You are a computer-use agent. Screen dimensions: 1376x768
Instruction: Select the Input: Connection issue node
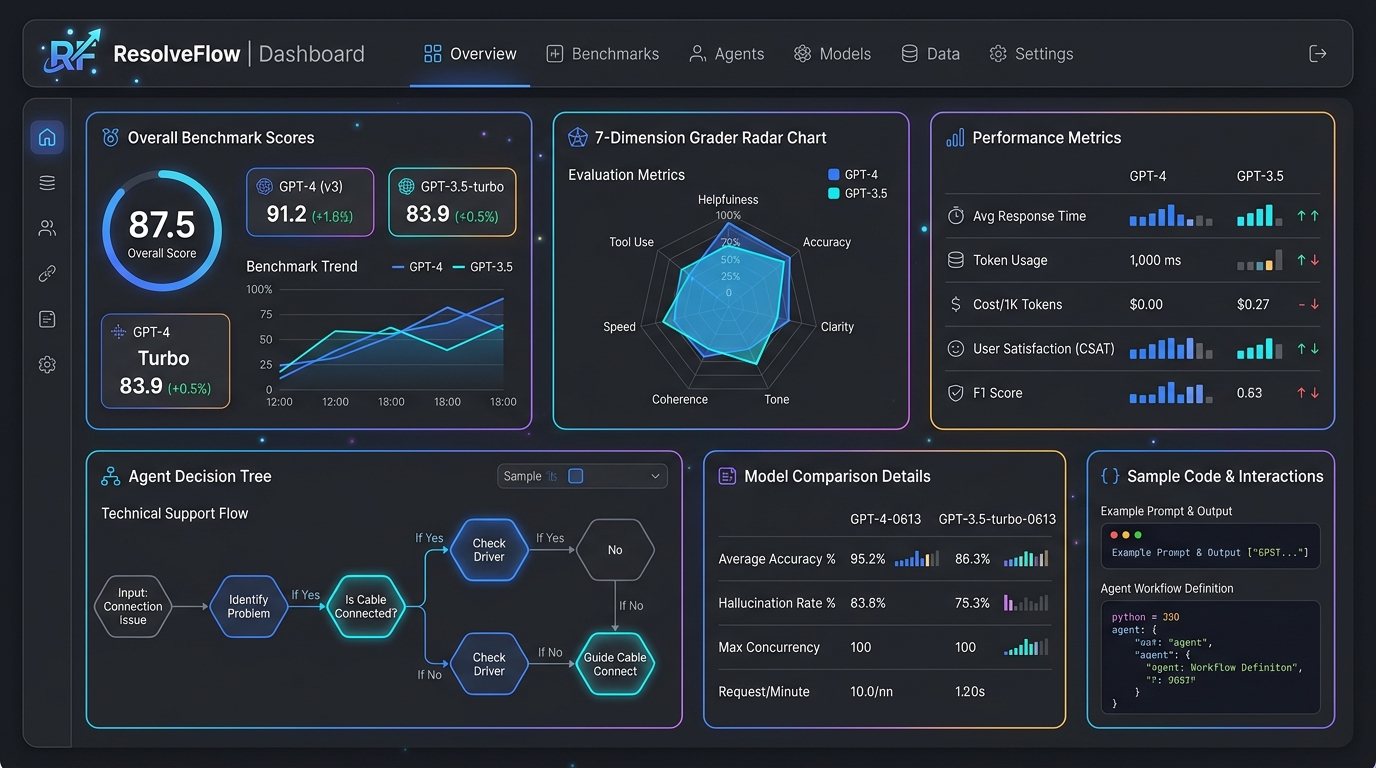click(x=133, y=606)
